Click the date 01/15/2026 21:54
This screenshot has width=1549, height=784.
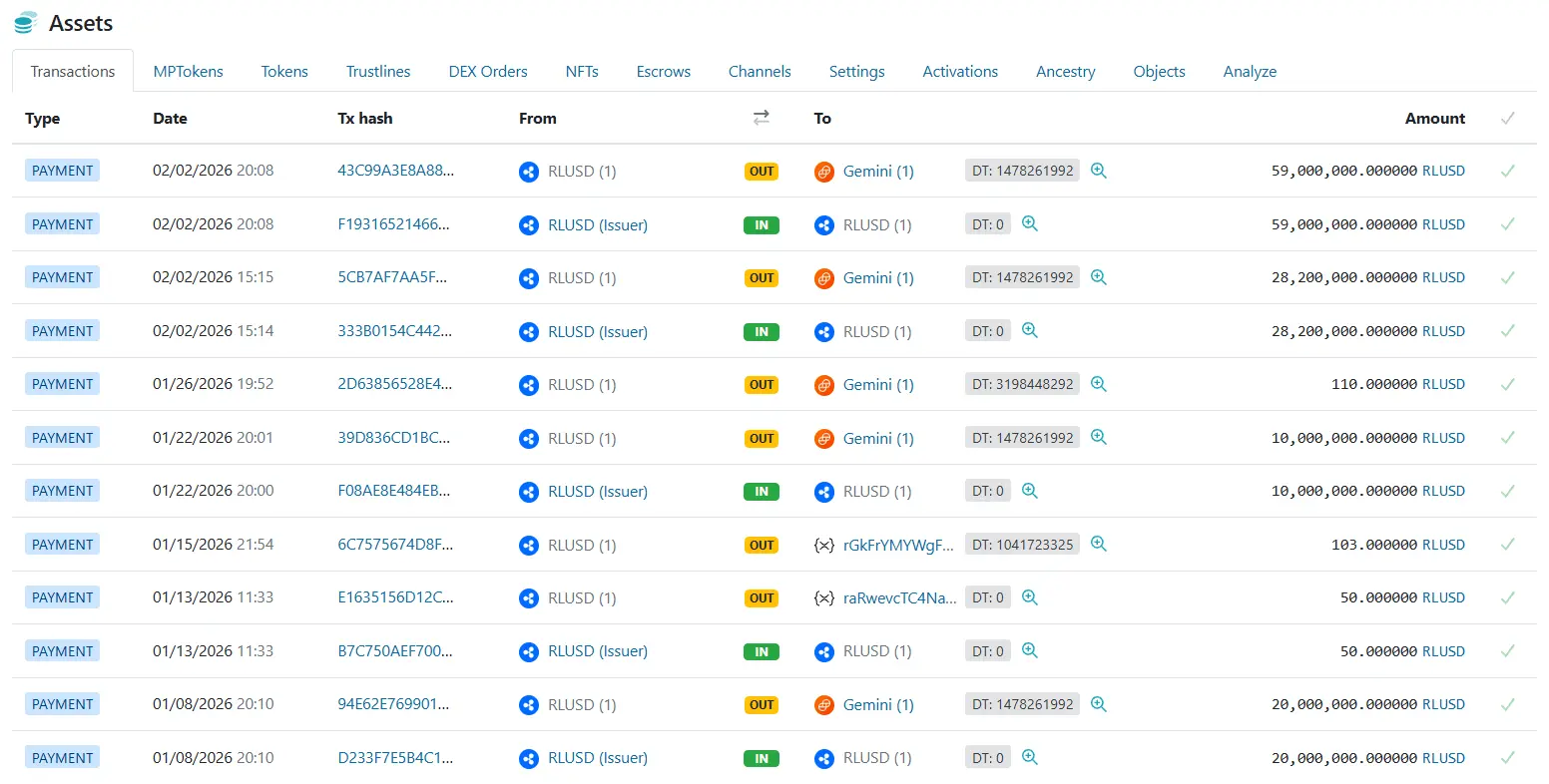pos(213,545)
